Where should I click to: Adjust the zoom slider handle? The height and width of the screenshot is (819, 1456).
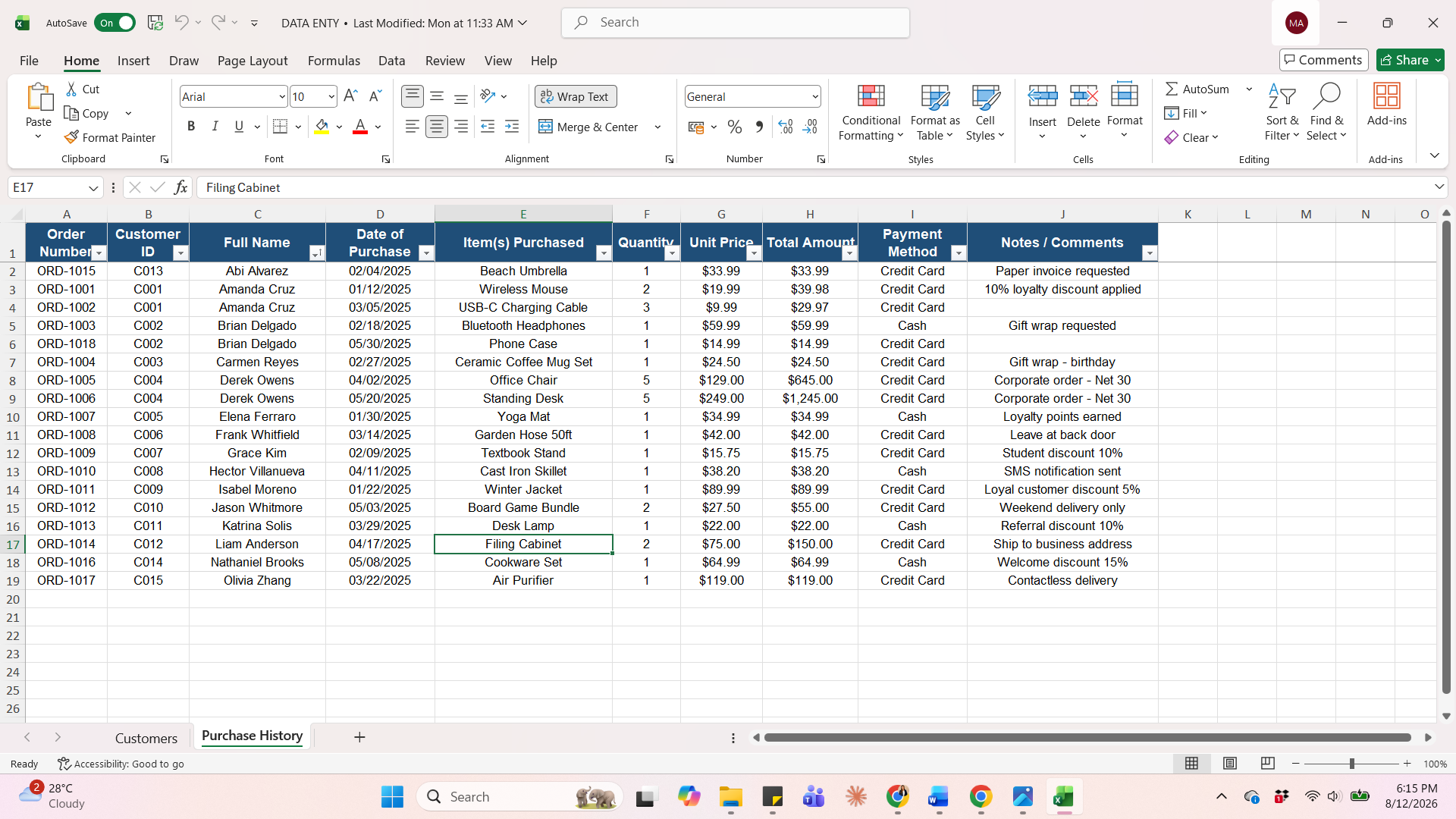tap(1351, 764)
